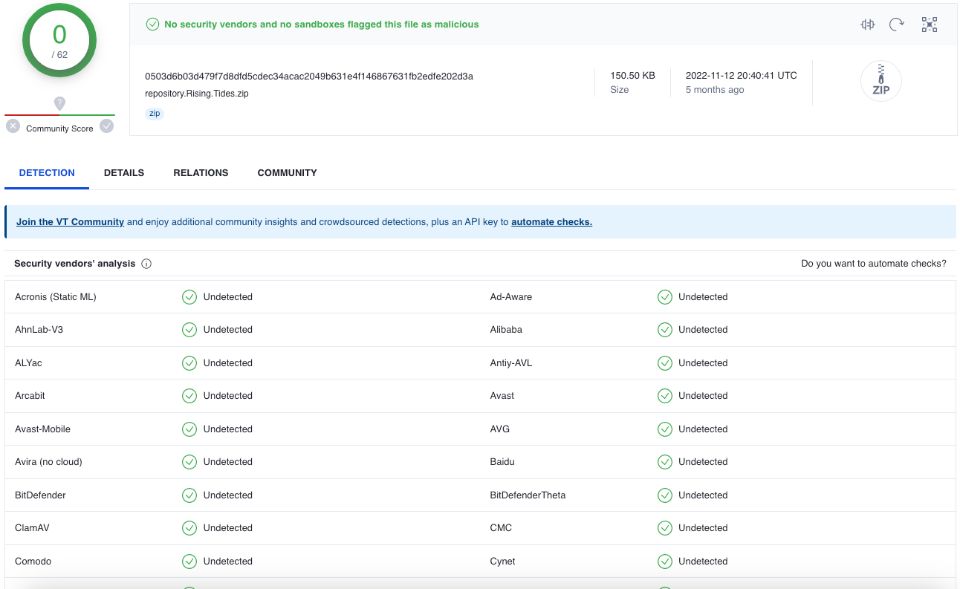Click the check icon for Comodo
This screenshot has height=589, width=960.
click(189, 561)
